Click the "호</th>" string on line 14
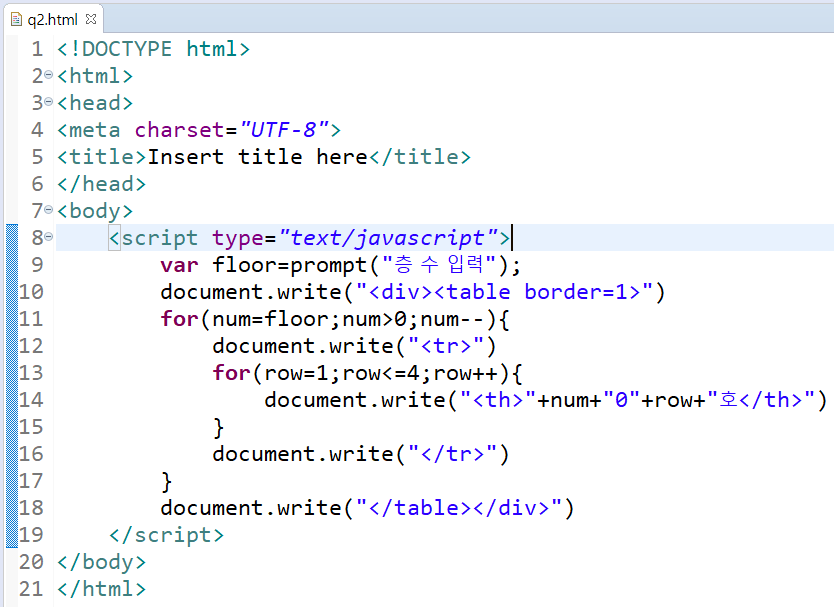The width and height of the screenshot is (834, 607). (x=761, y=400)
